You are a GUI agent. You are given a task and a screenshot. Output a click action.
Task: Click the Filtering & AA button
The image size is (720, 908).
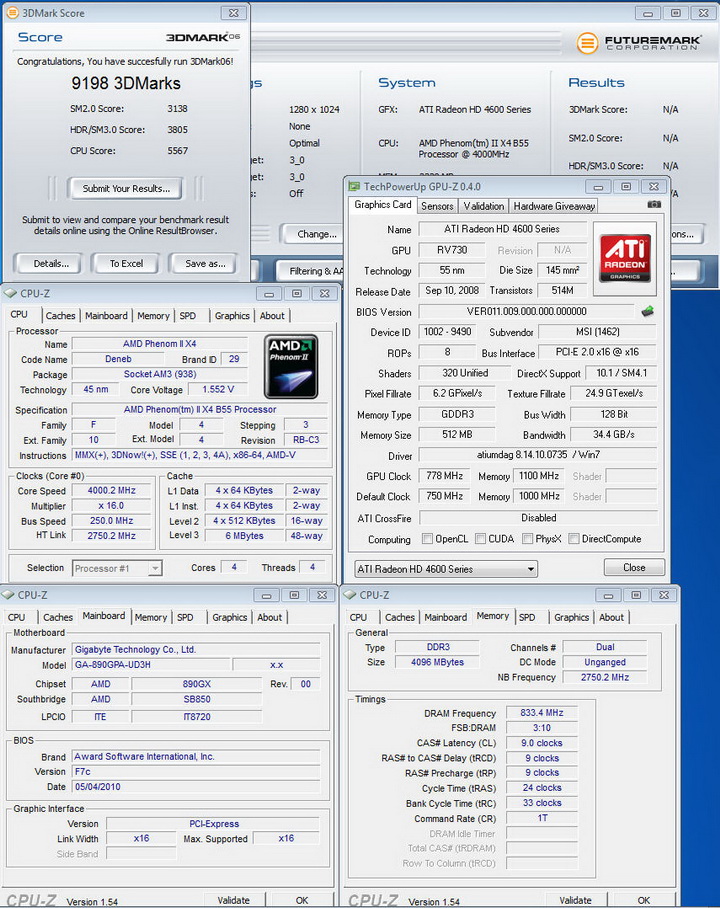tap(308, 270)
